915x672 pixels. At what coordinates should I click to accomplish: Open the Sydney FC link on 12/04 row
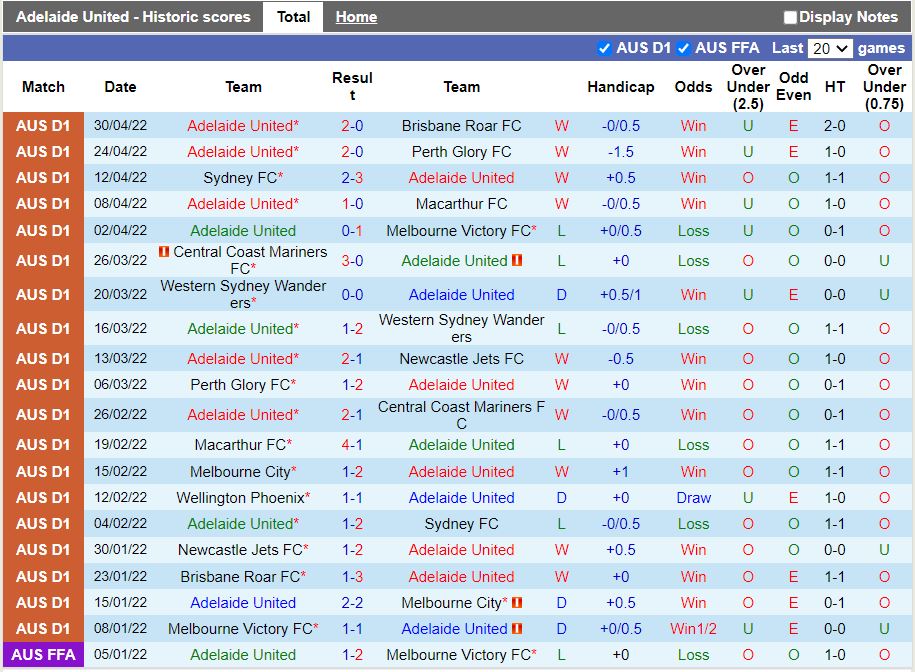point(238,178)
